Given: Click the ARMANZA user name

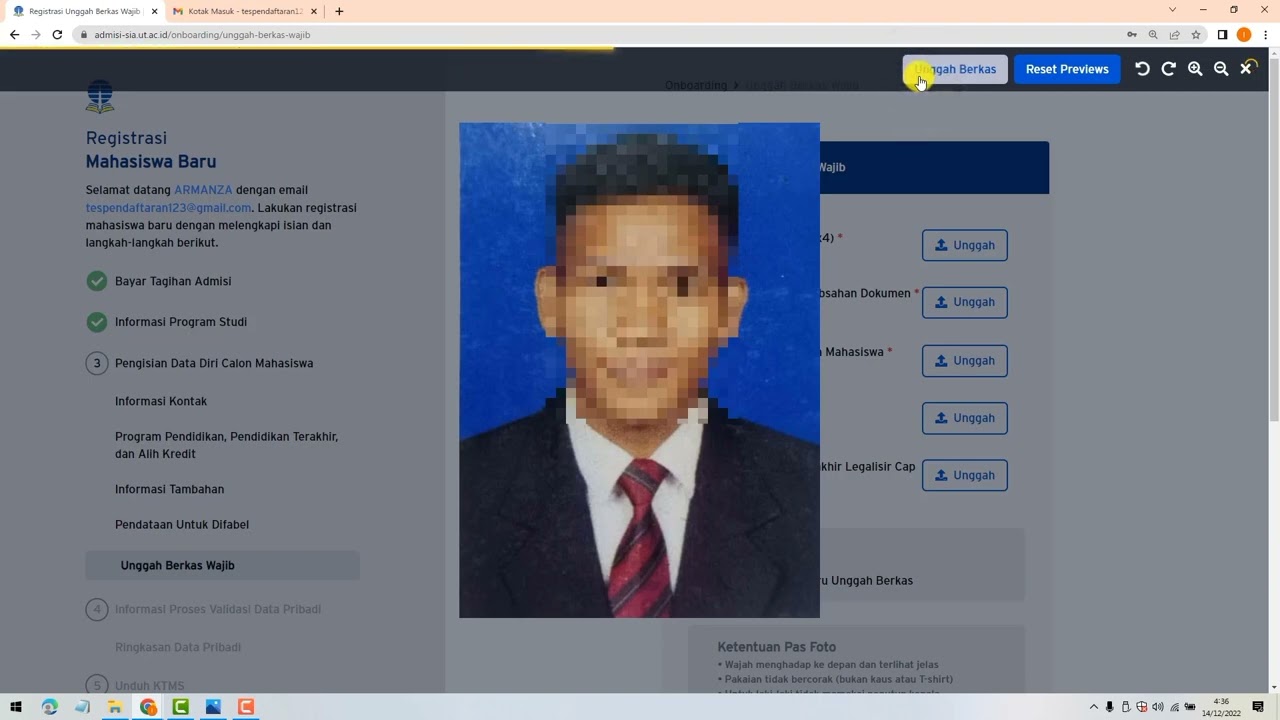Looking at the screenshot, I should click(x=203, y=190).
